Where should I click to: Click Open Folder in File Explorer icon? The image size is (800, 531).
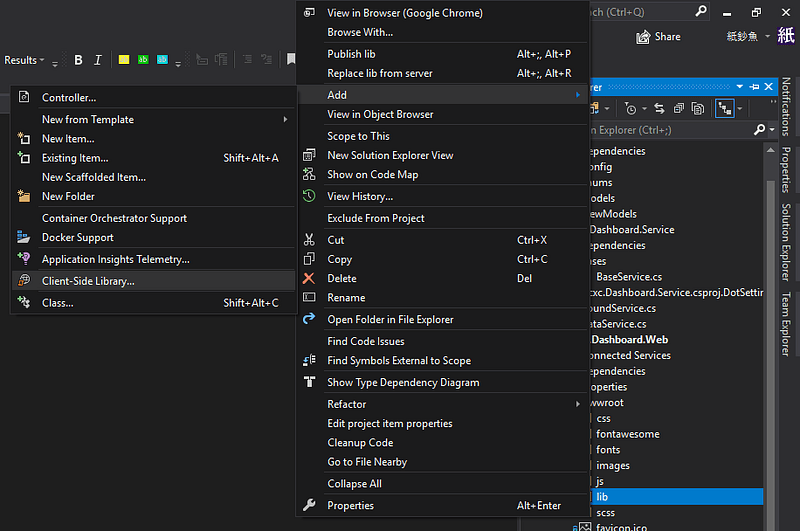pos(309,319)
